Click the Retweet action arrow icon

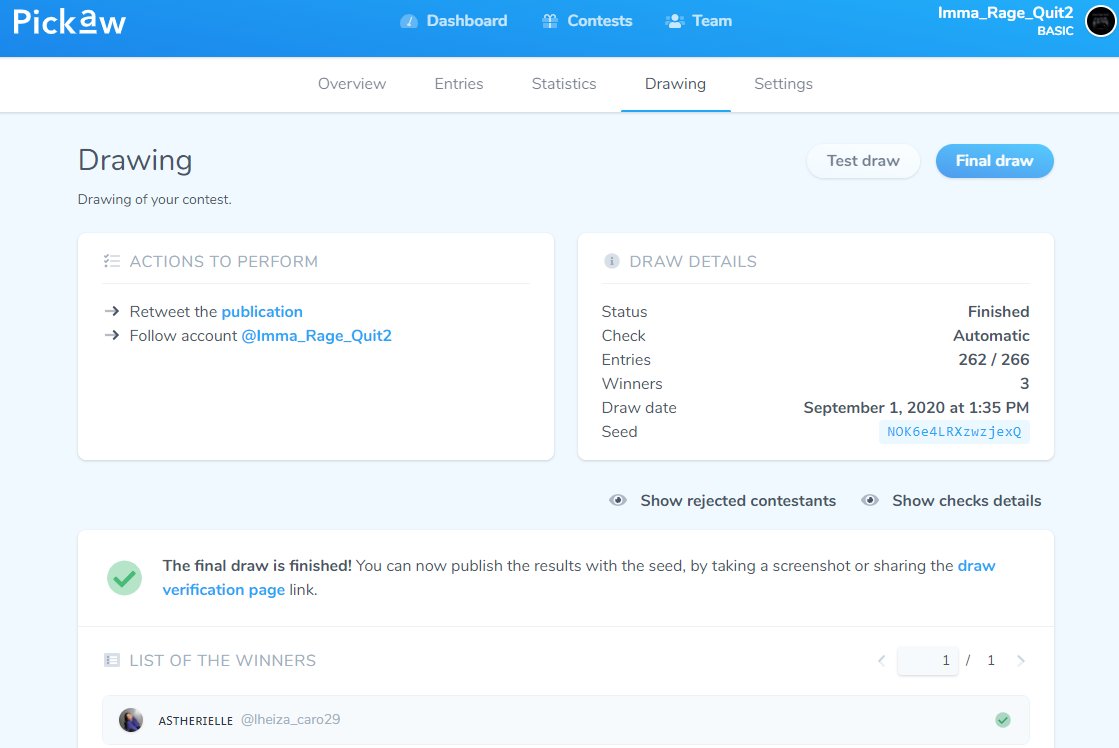pyautogui.click(x=111, y=311)
